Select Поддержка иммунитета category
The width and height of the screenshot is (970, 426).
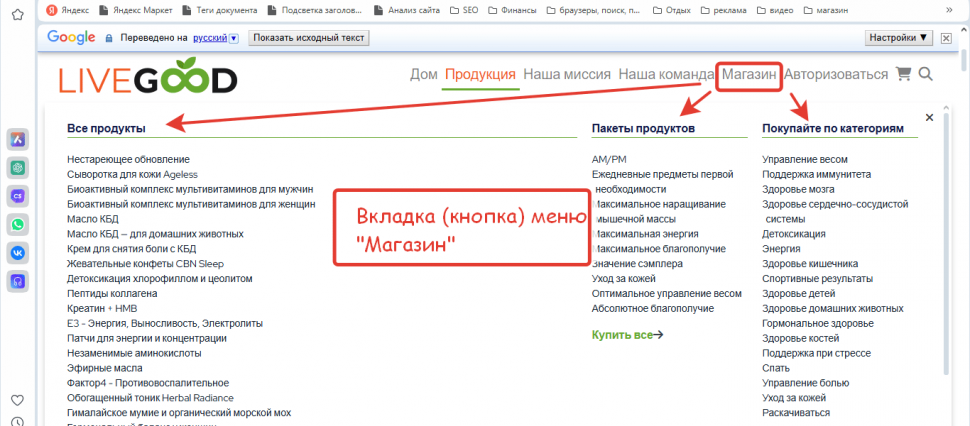(x=817, y=174)
